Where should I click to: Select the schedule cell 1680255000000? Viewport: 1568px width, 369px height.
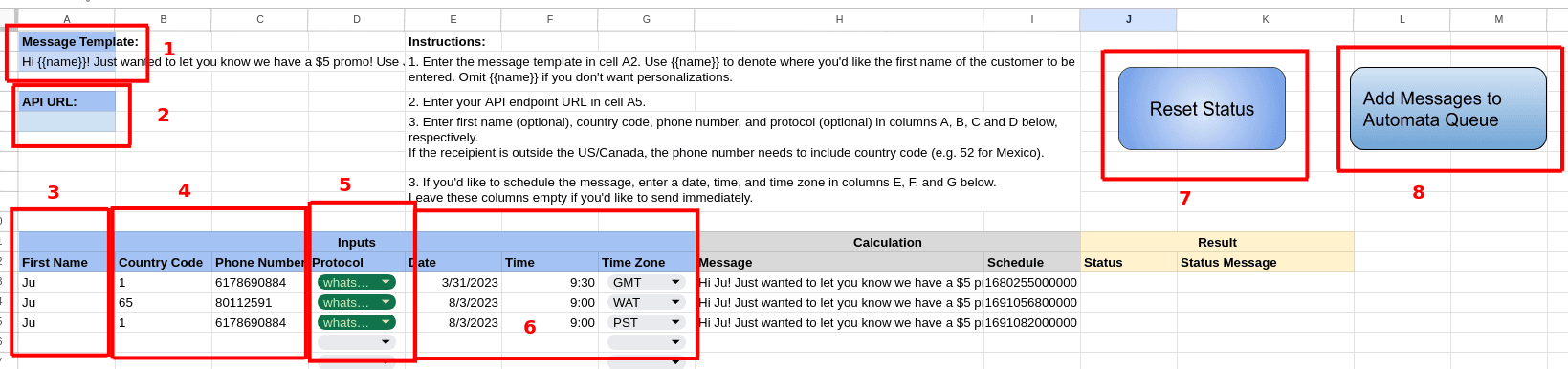click(x=1031, y=282)
